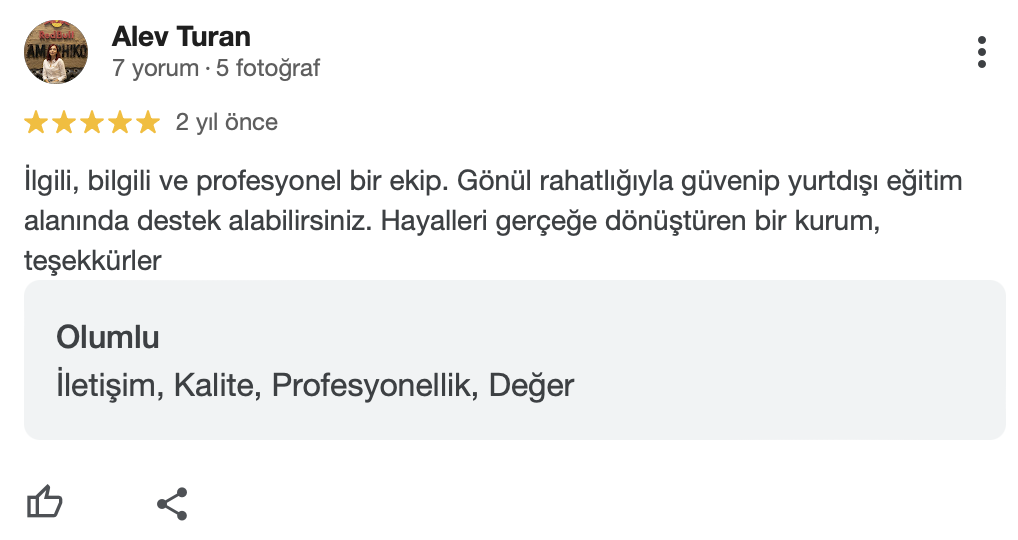Image resolution: width=1018 pixels, height=540 pixels.
Task: Like the review with the thumbs-up icon
Action: click(x=44, y=503)
